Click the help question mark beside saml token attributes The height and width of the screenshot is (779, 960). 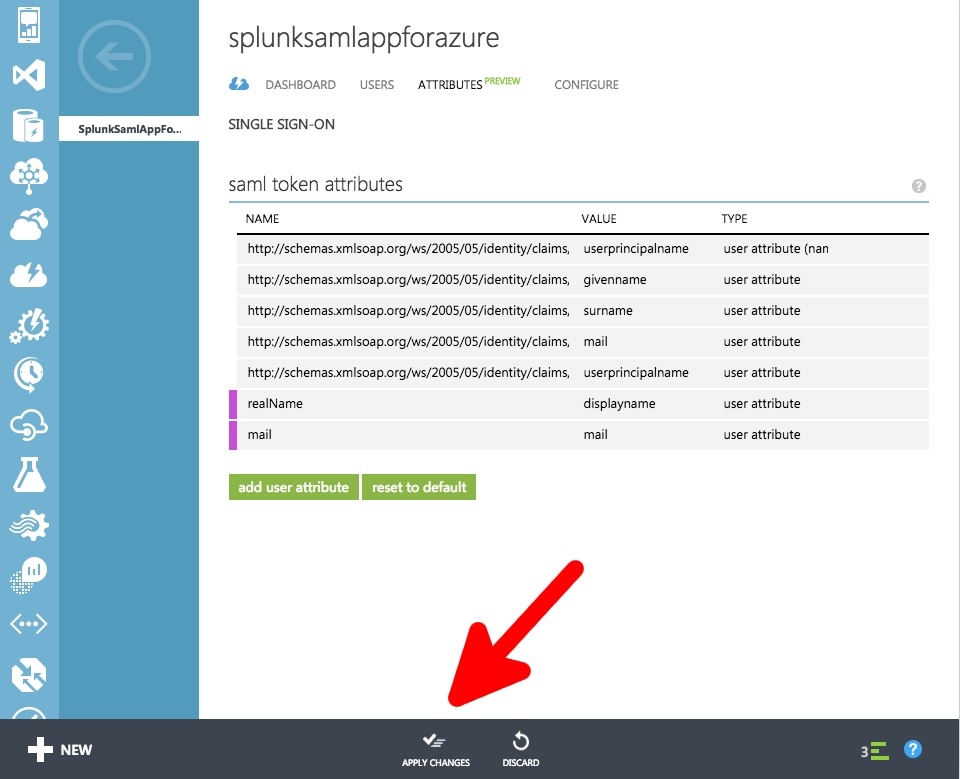918,186
